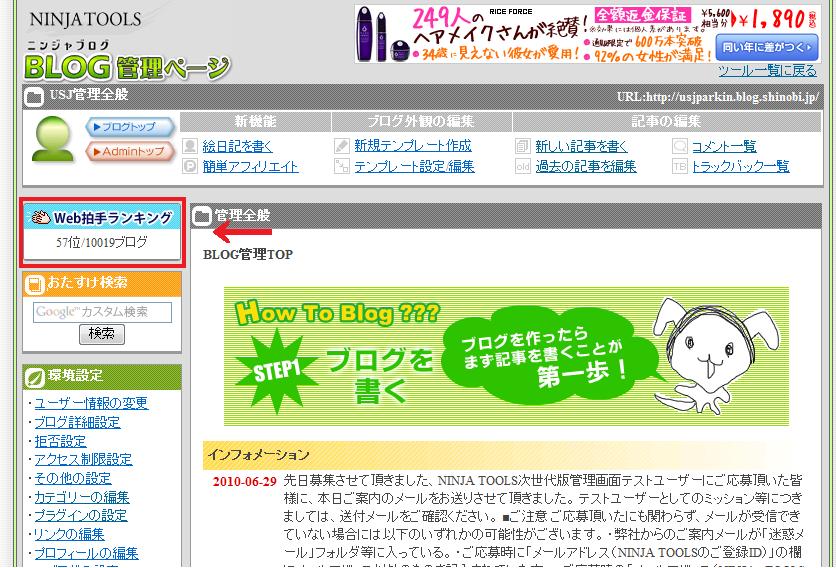Open その他の設定 link

pos(73,478)
